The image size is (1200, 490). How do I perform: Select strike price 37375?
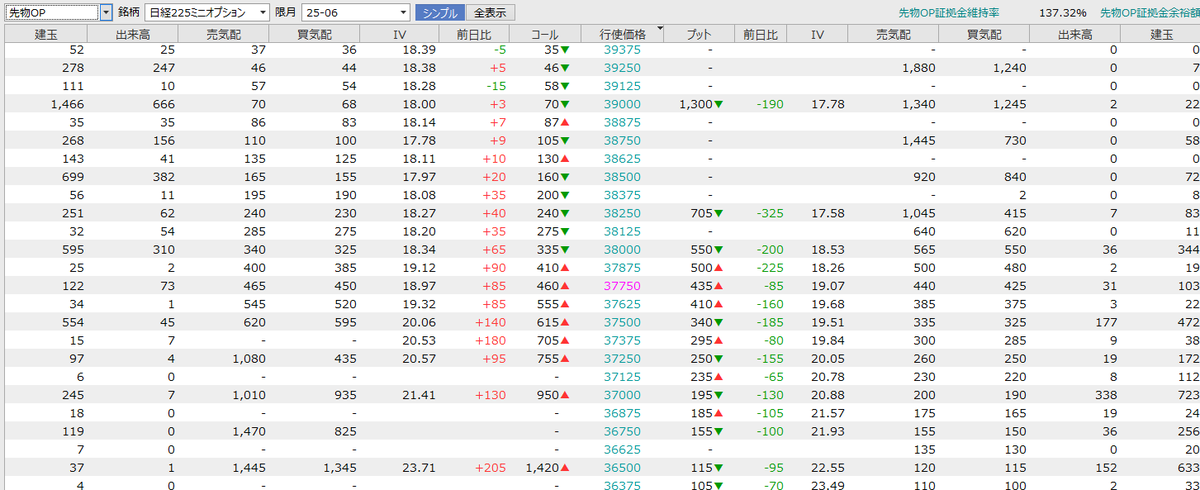click(x=623, y=340)
